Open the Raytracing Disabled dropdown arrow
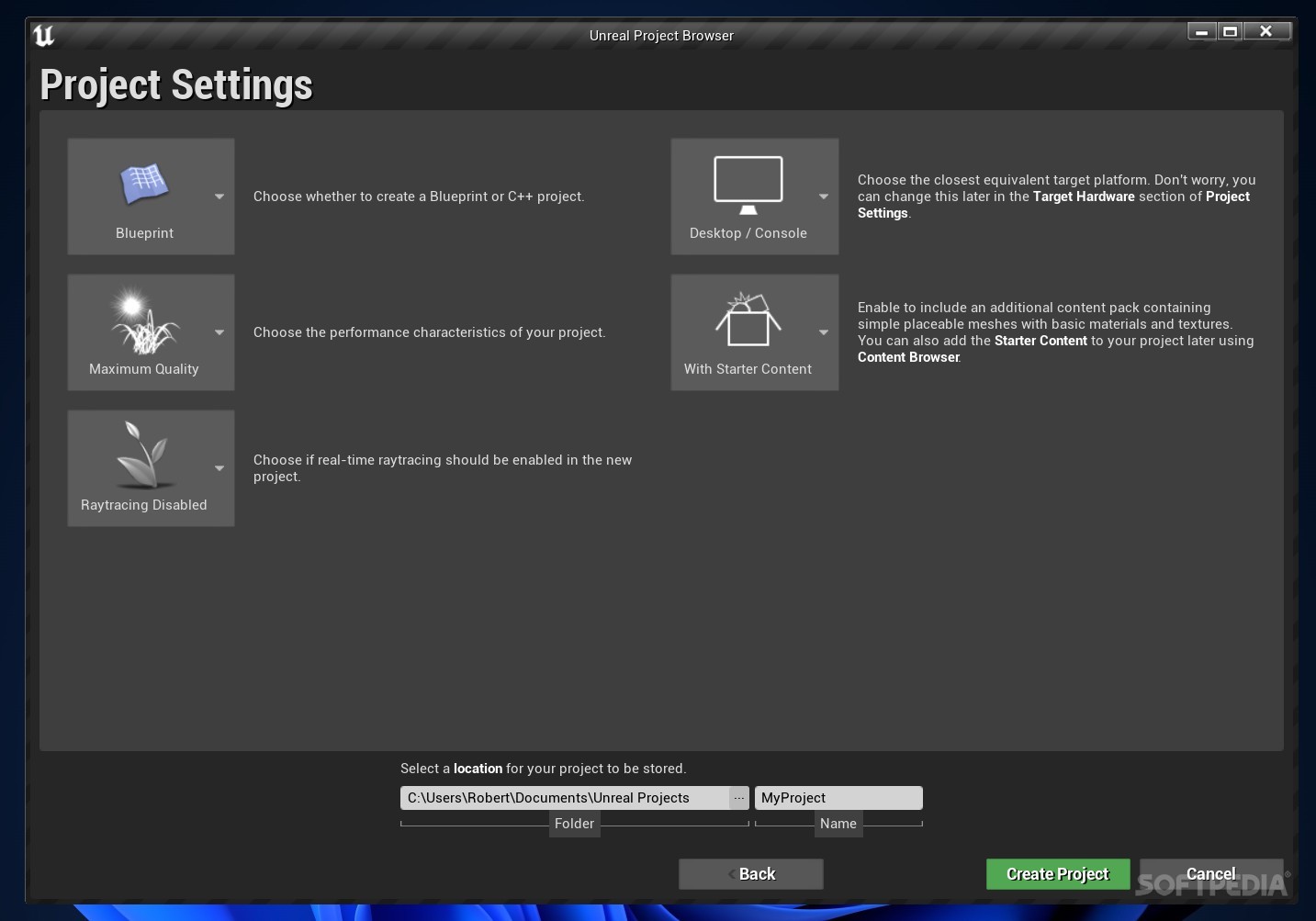 coord(219,468)
